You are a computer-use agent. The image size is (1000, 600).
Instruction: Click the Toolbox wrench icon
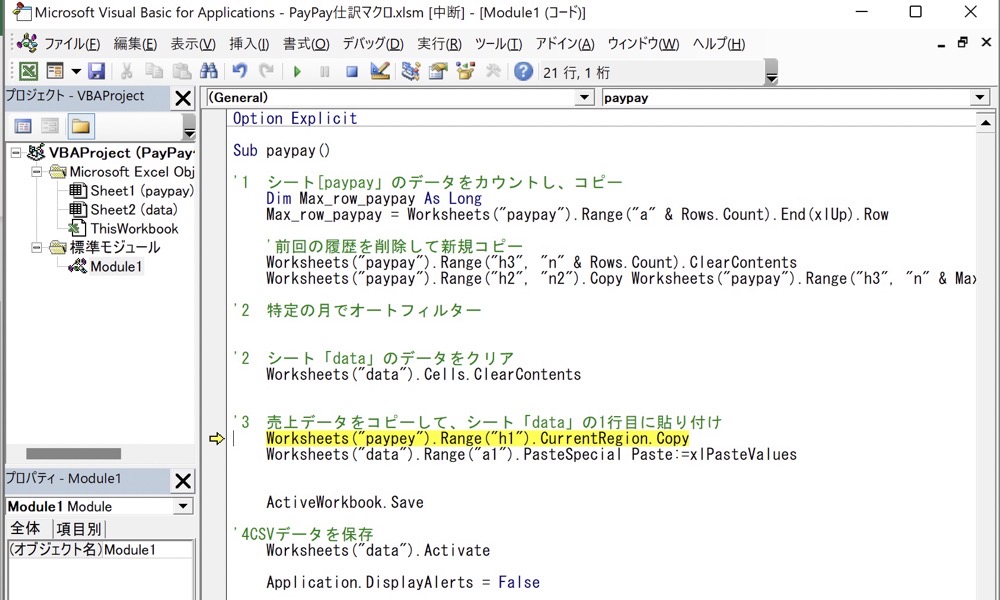[x=493, y=71]
